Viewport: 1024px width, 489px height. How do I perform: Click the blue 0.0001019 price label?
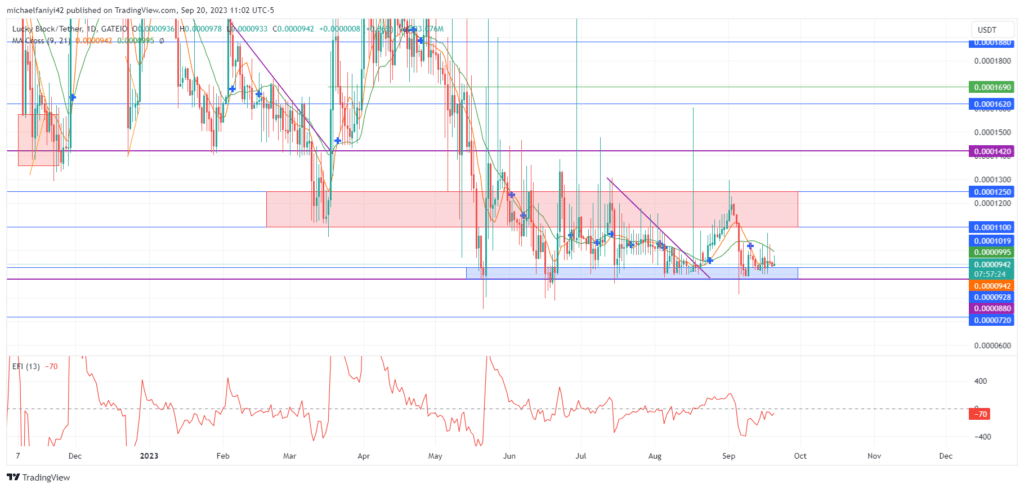coord(989,241)
